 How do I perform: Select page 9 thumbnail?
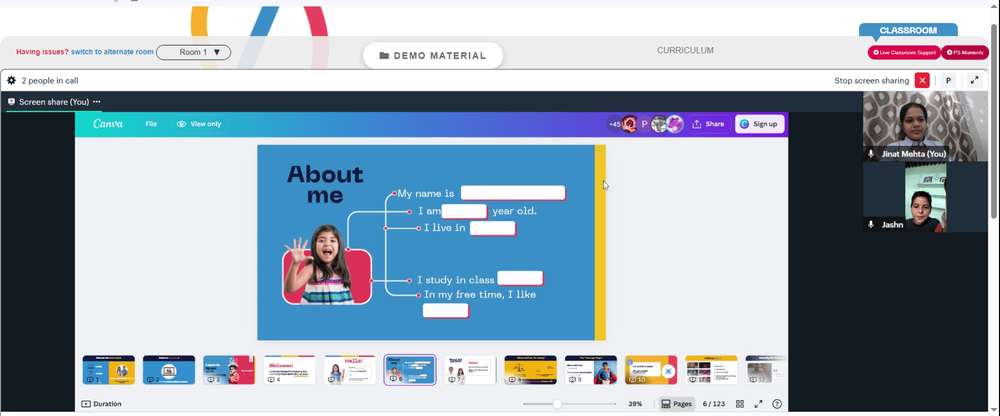click(x=591, y=370)
